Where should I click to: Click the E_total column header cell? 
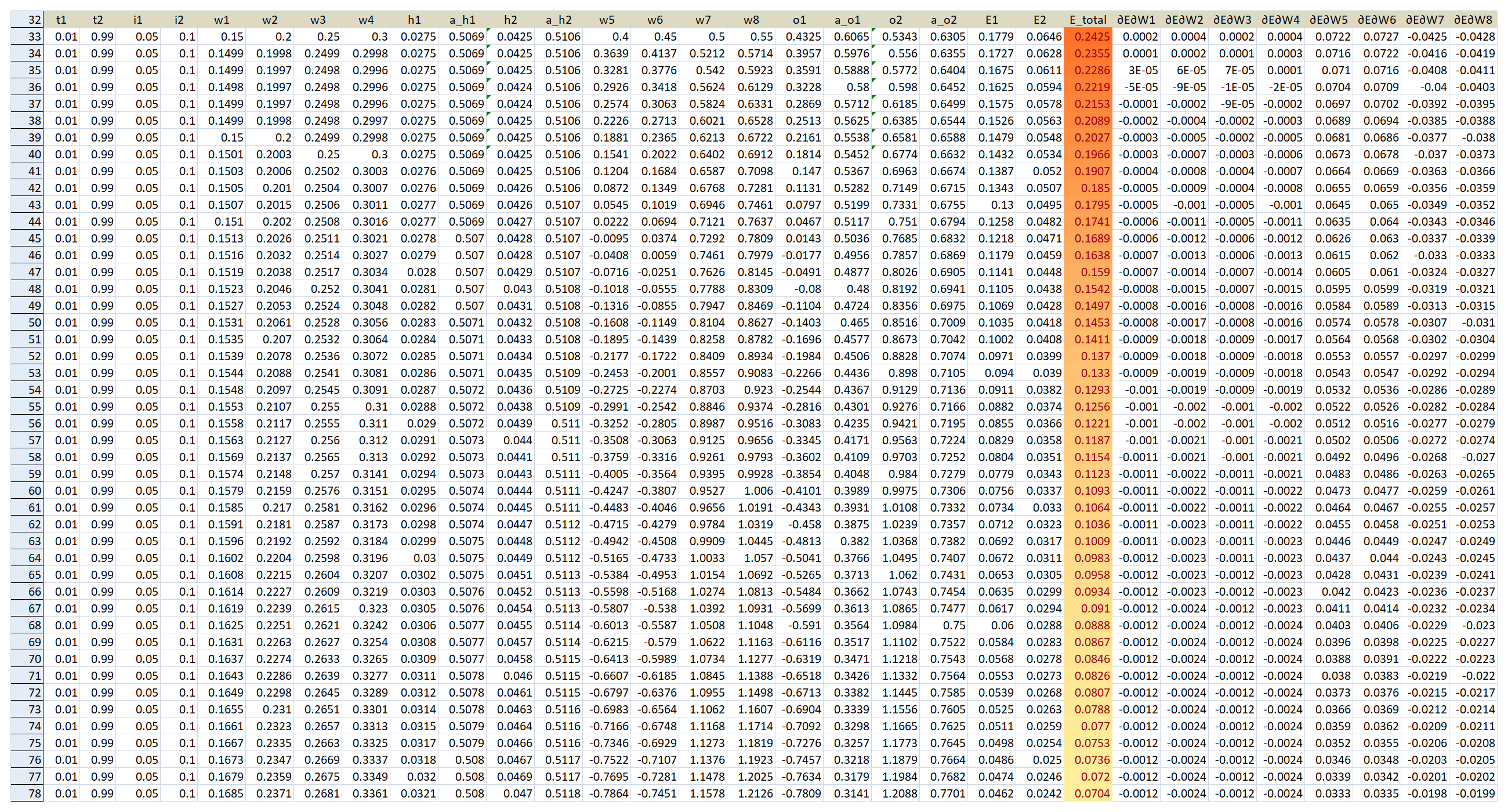click(1087, 20)
